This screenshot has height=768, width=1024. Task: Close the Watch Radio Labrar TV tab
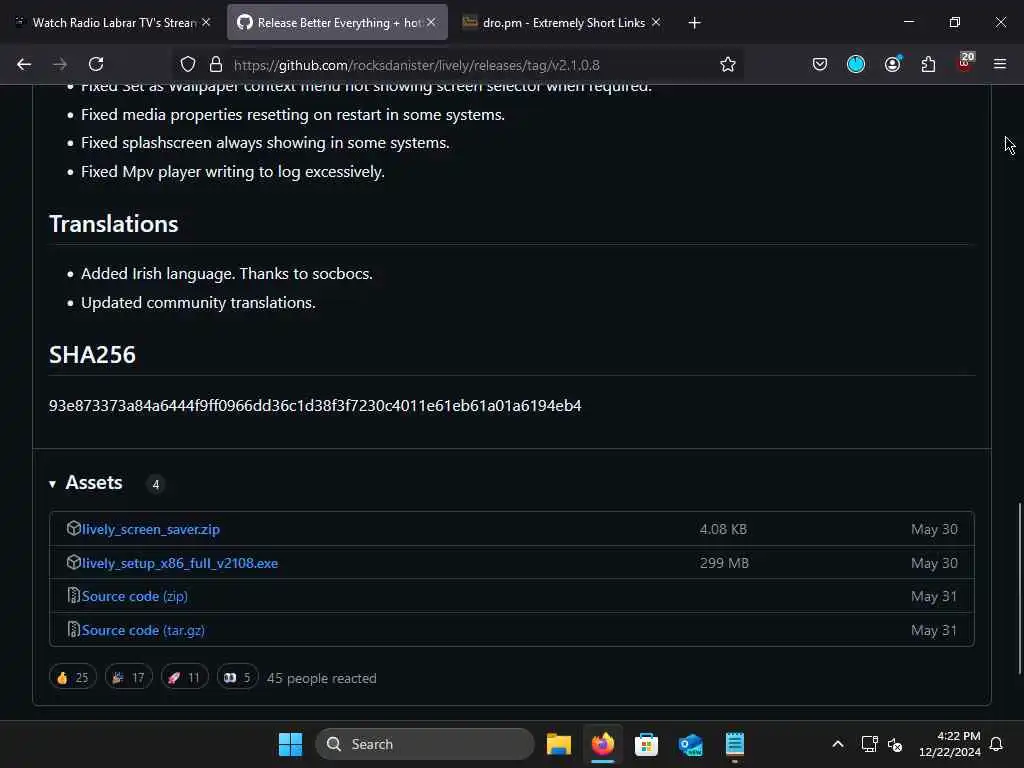click(x=206, y=22)
